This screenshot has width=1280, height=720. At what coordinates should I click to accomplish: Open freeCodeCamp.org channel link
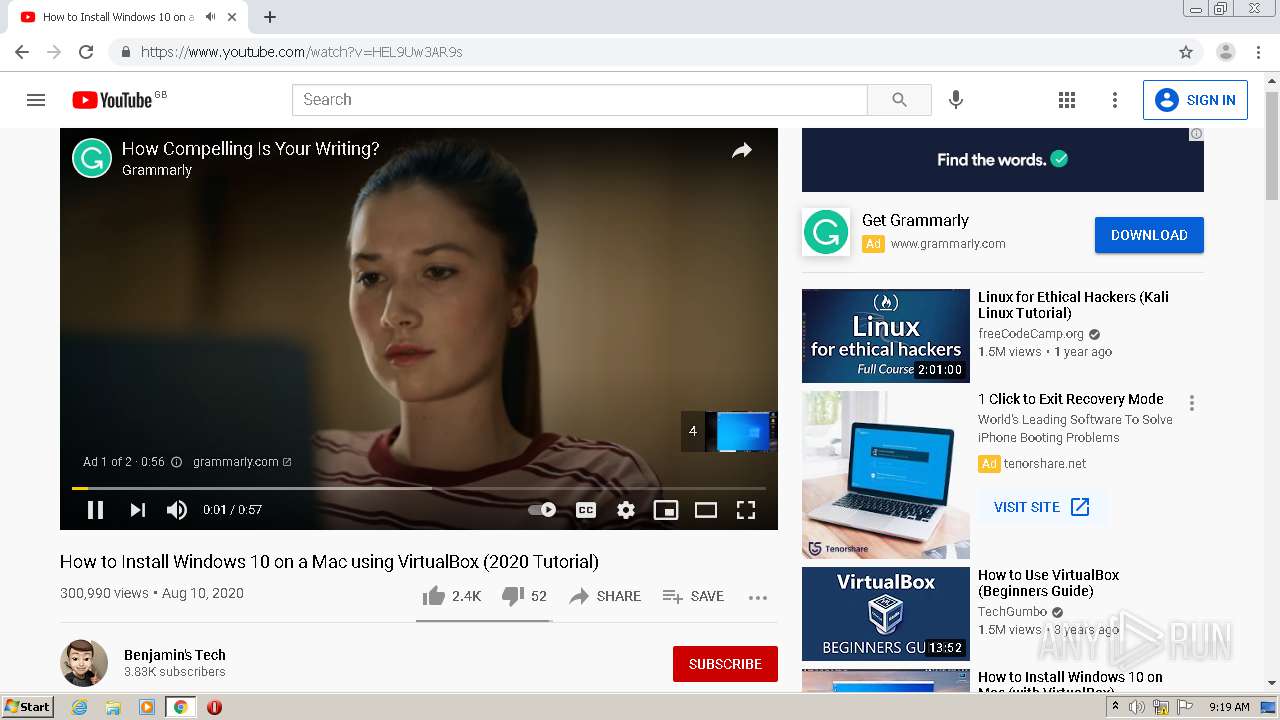click(1031, 334)
